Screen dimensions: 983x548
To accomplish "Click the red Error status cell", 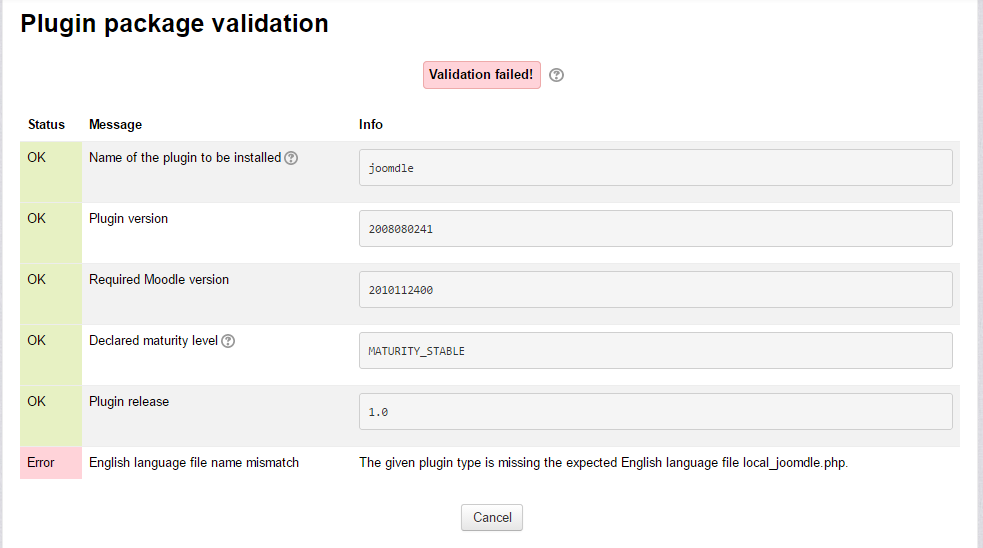I will point(50,463).
